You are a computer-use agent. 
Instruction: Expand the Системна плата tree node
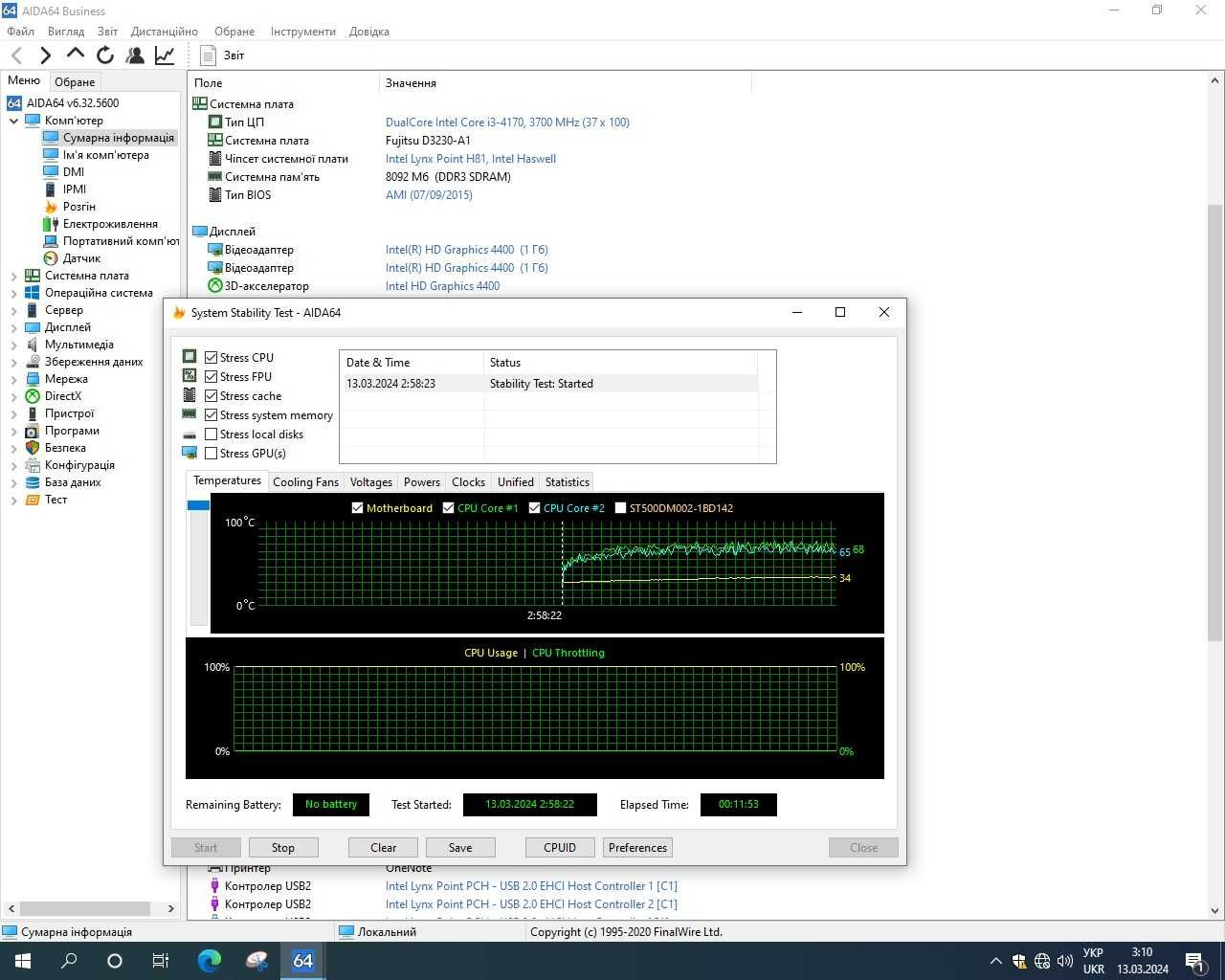tap(13, 276)
